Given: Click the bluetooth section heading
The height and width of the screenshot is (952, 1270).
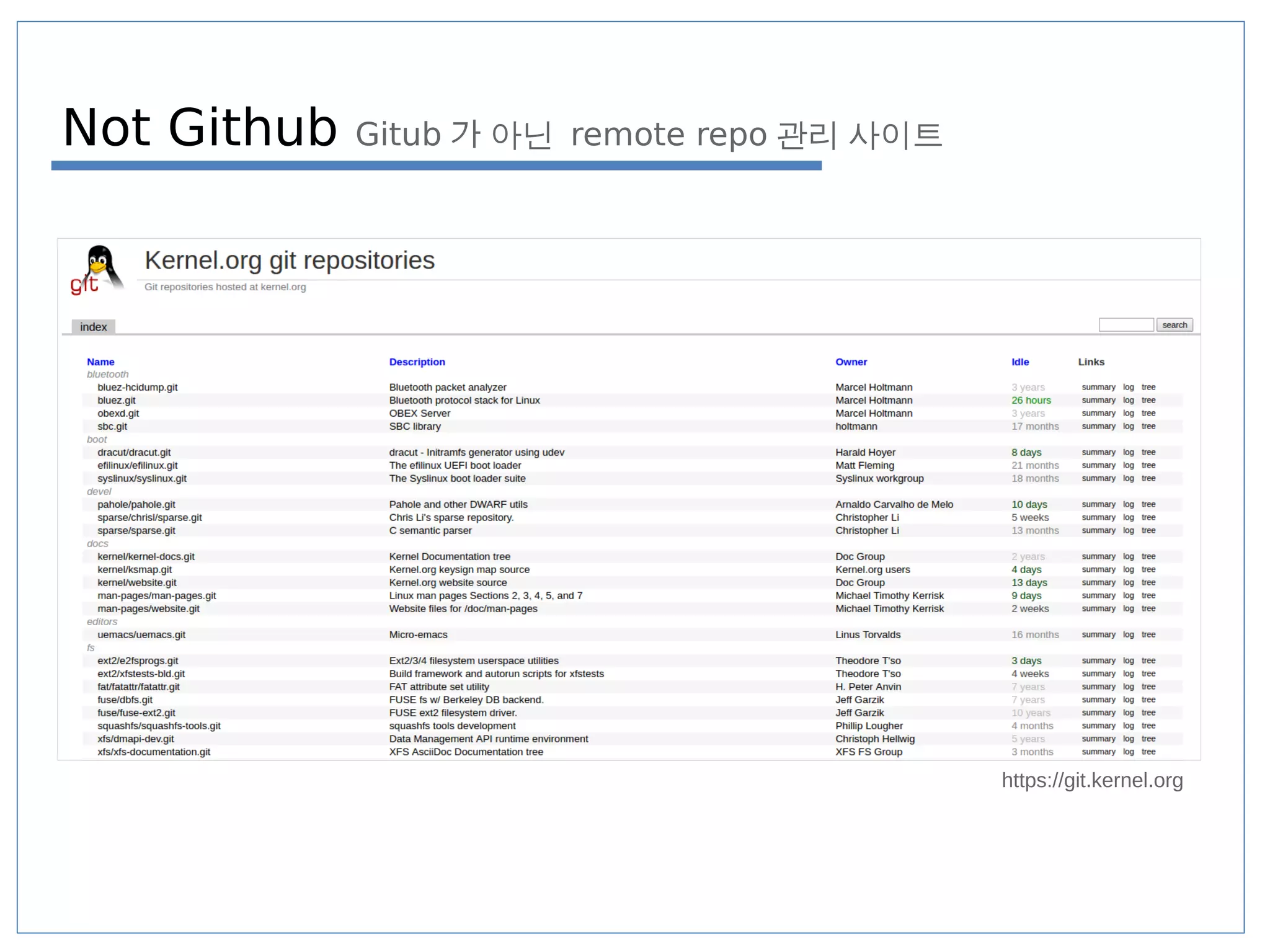Looking at the screenshot, I should click(108, 375).
